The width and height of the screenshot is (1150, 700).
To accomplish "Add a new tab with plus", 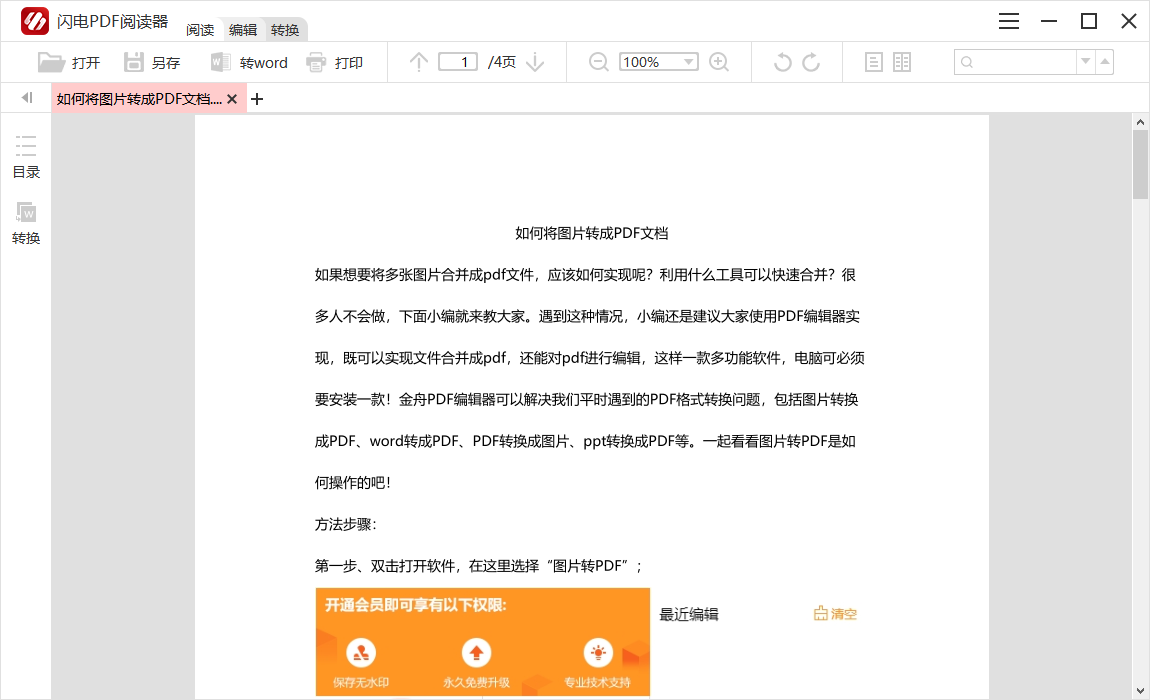I will click(257, 99).
